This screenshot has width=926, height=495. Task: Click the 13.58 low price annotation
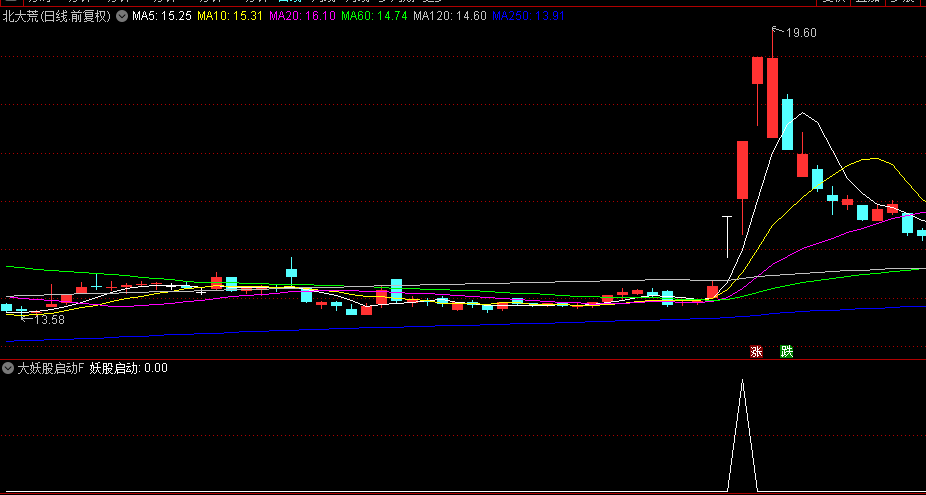click(x=50, y=320)
